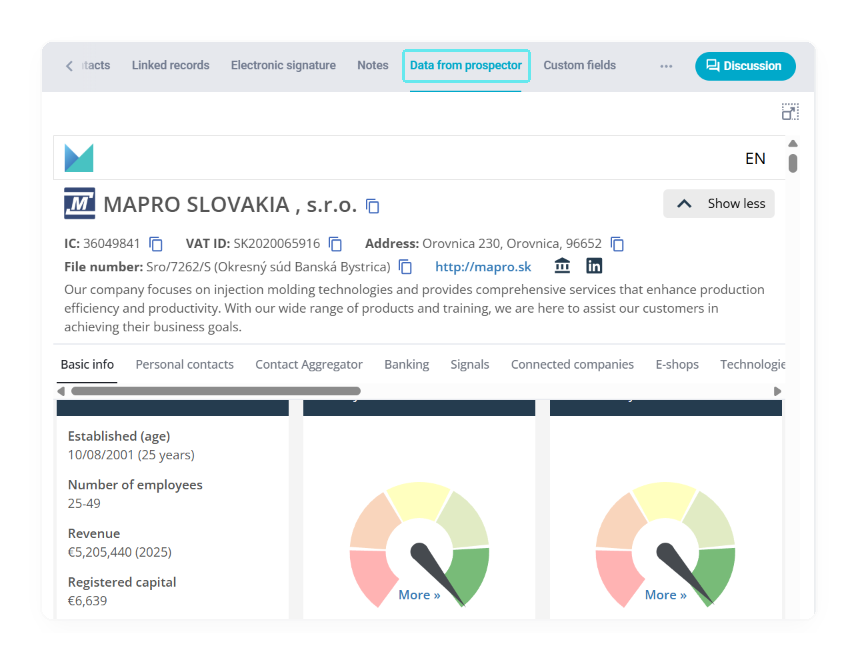Click the middle gauge chart
The height and width of the screenshot is (661, 858).
[x=419, y=544]
